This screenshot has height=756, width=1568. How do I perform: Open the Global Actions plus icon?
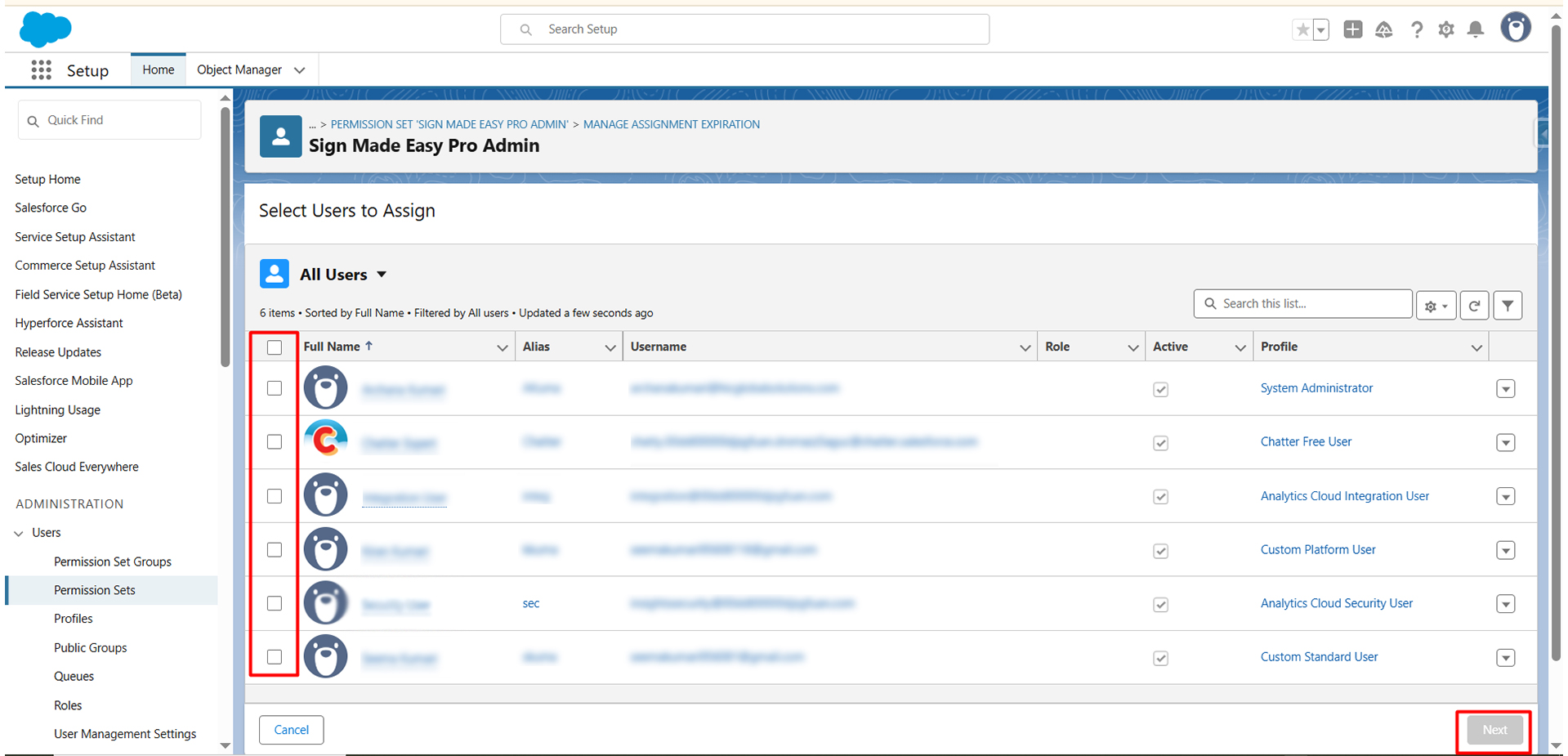point(1353,29)
